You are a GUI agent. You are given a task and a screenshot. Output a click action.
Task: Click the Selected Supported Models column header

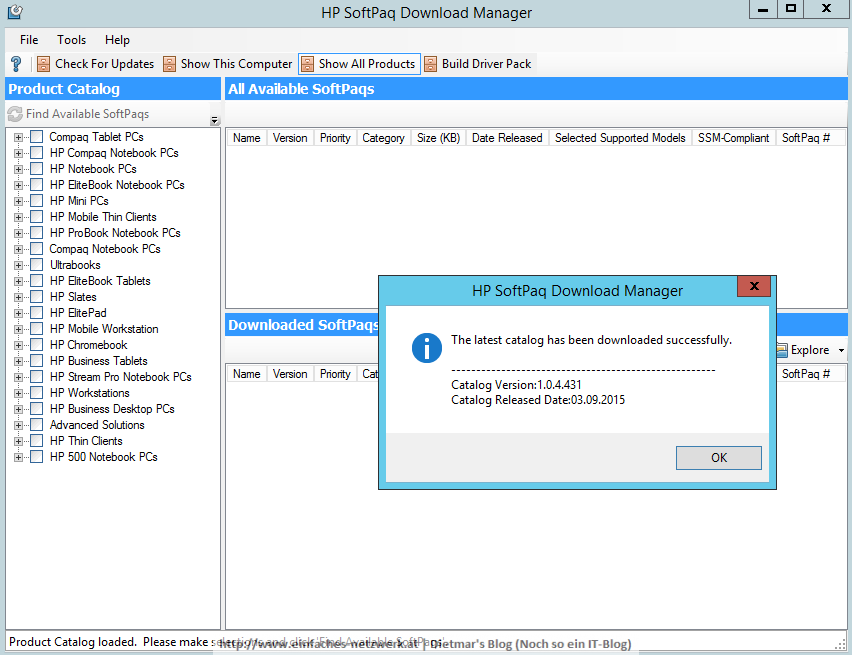pyautogui.click(x=620, y=138)
